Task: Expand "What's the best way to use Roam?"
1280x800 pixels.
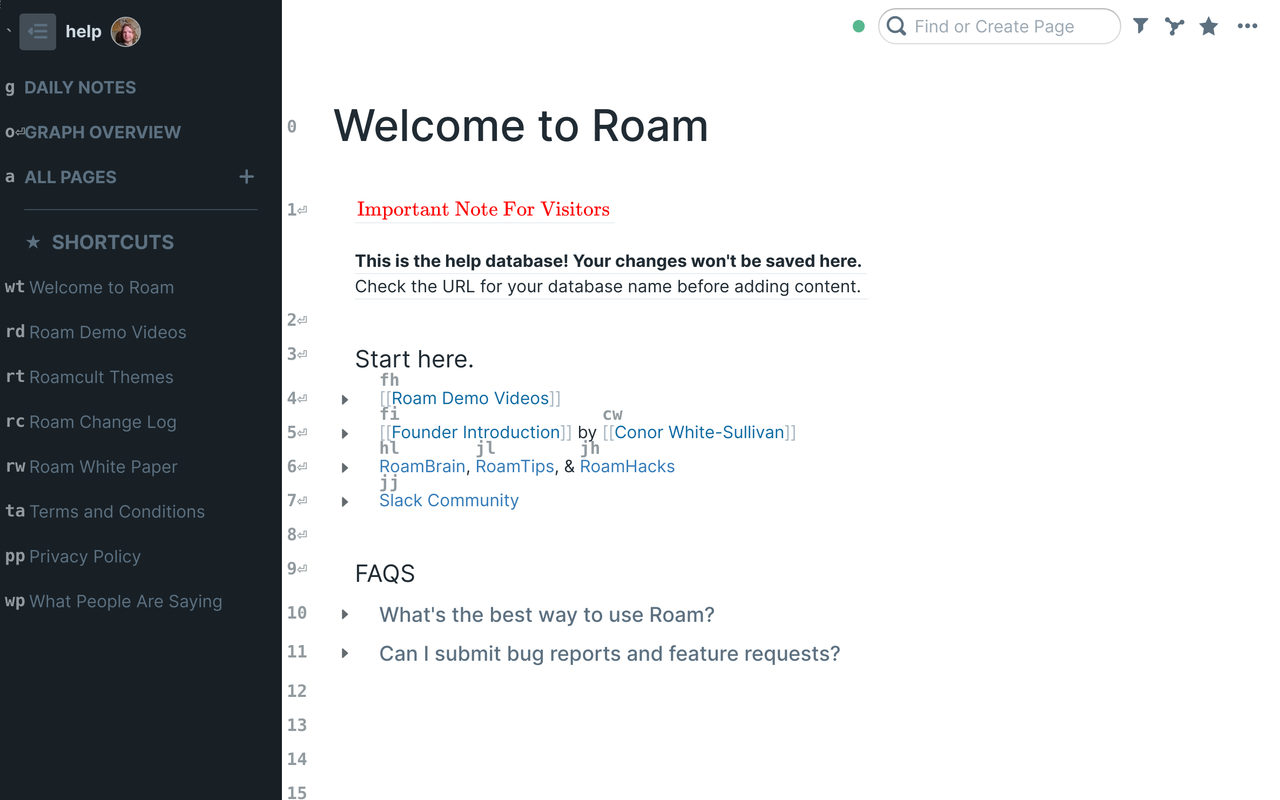Action: point(345,615)
